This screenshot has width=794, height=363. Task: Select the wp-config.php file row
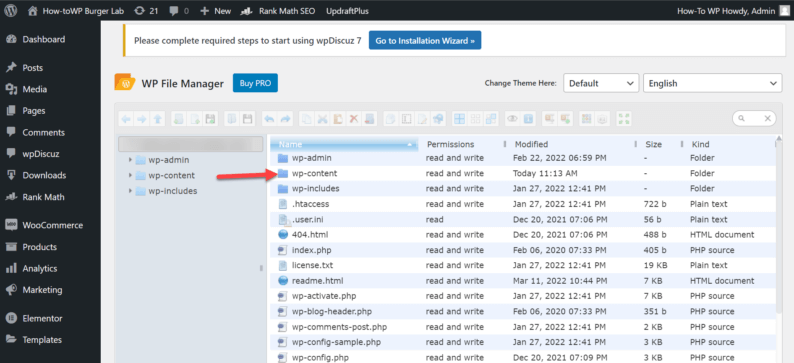pyautogui.click(x=522, y=357)
